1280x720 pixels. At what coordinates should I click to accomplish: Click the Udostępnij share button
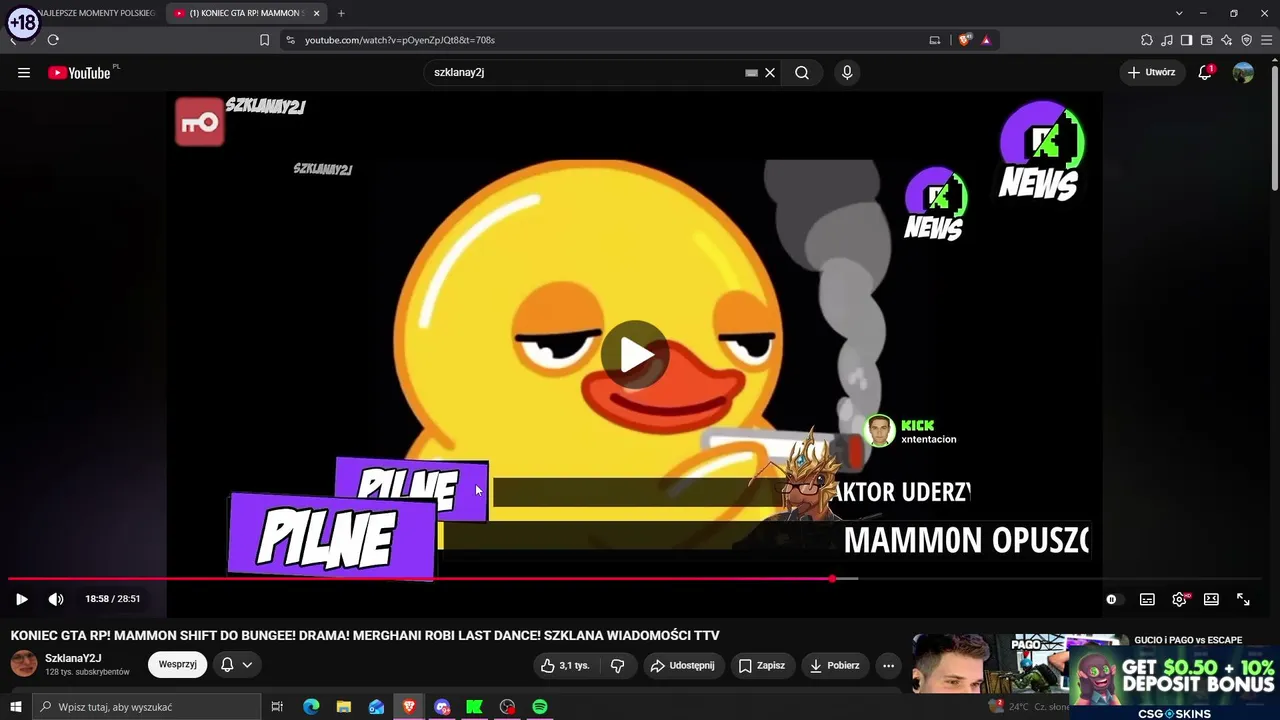coord(683,665)
